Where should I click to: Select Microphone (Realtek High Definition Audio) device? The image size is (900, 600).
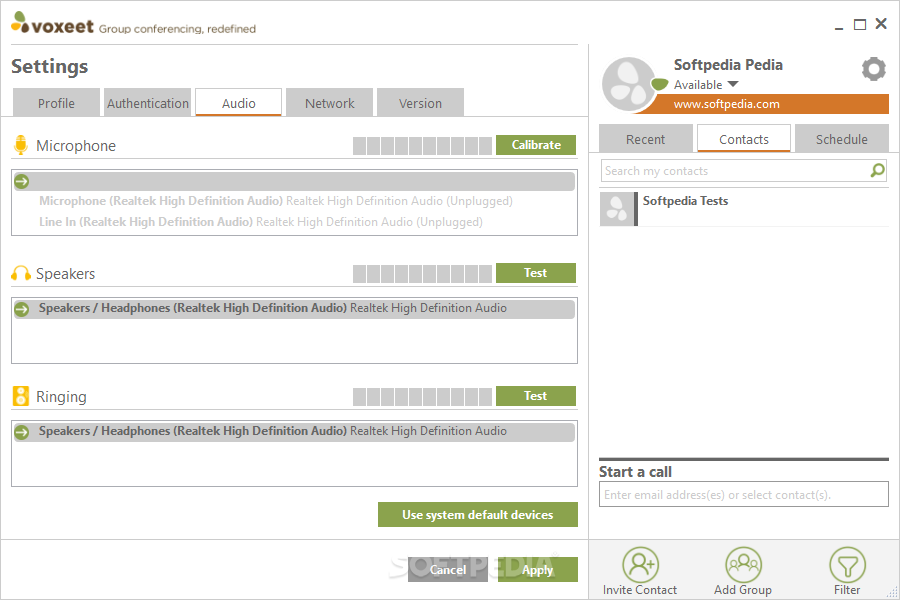click(294, 201)
